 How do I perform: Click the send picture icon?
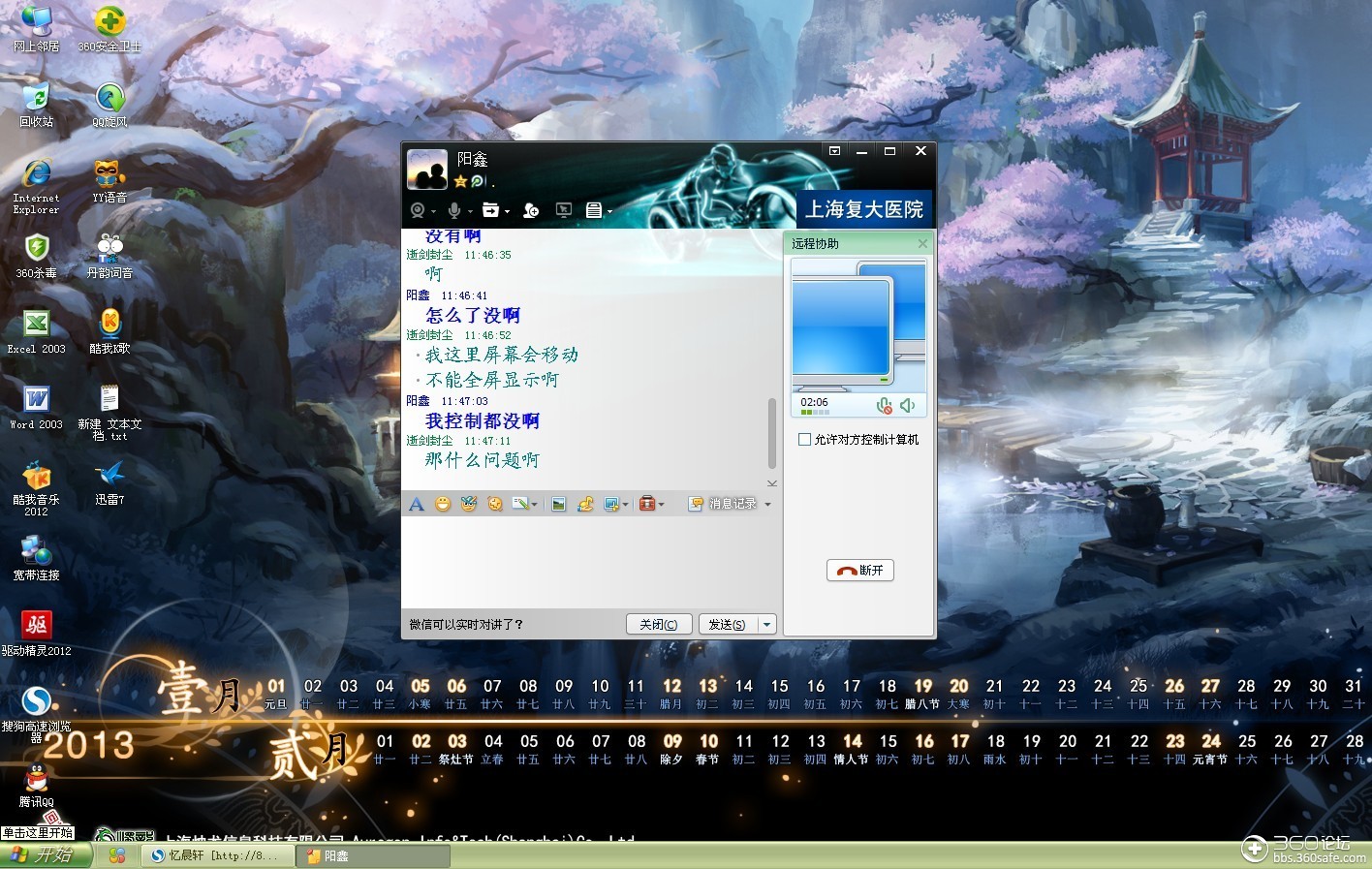click(559, 504)
